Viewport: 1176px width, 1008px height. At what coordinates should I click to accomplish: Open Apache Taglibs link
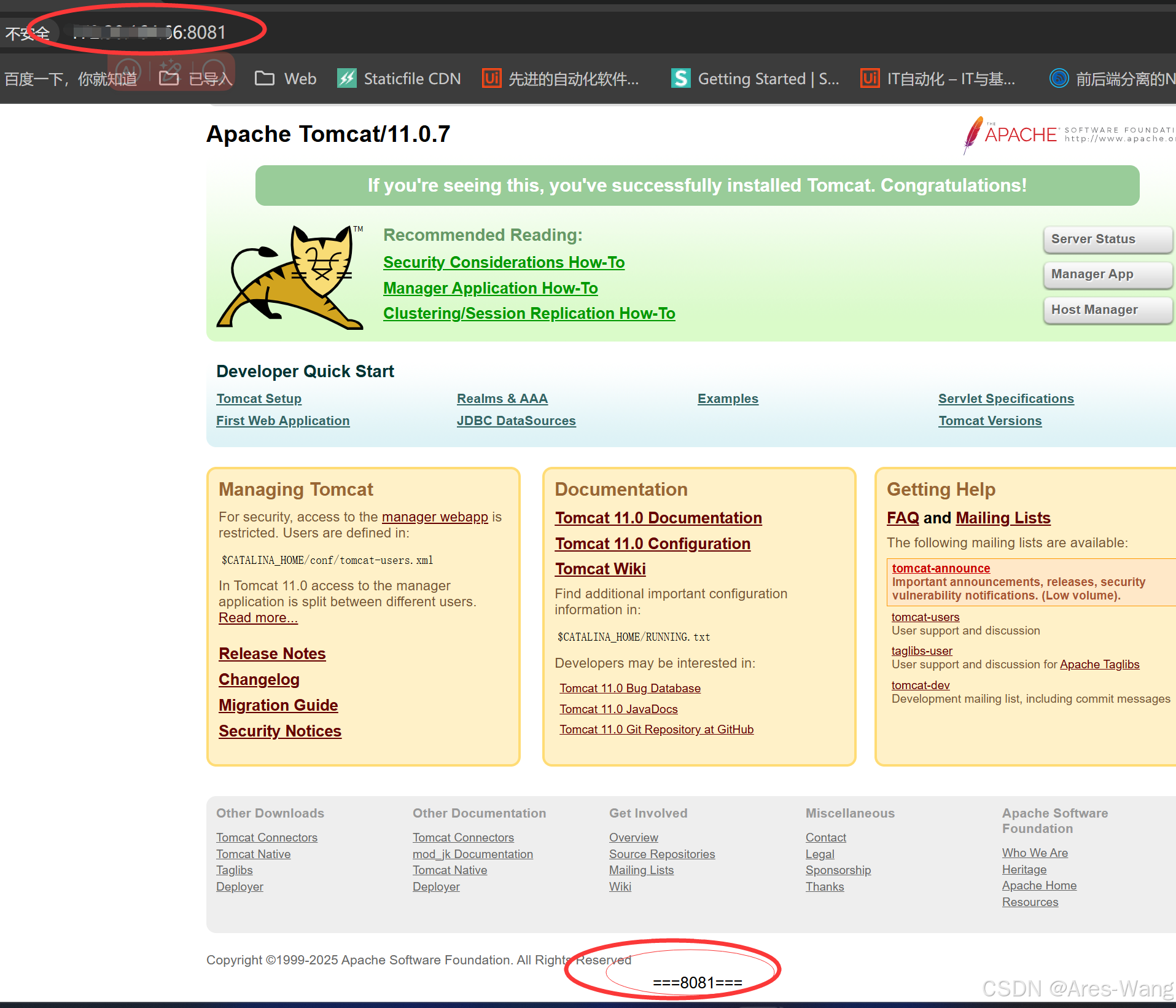point(1099,665)
